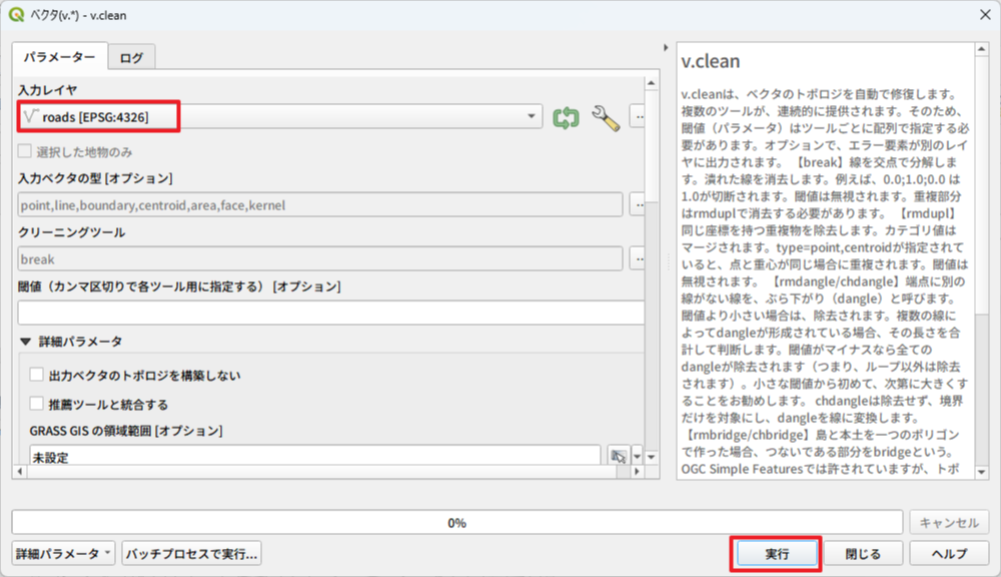1001x577 pixels.
Task: Select the パラメーター tab
Action: 59,58
